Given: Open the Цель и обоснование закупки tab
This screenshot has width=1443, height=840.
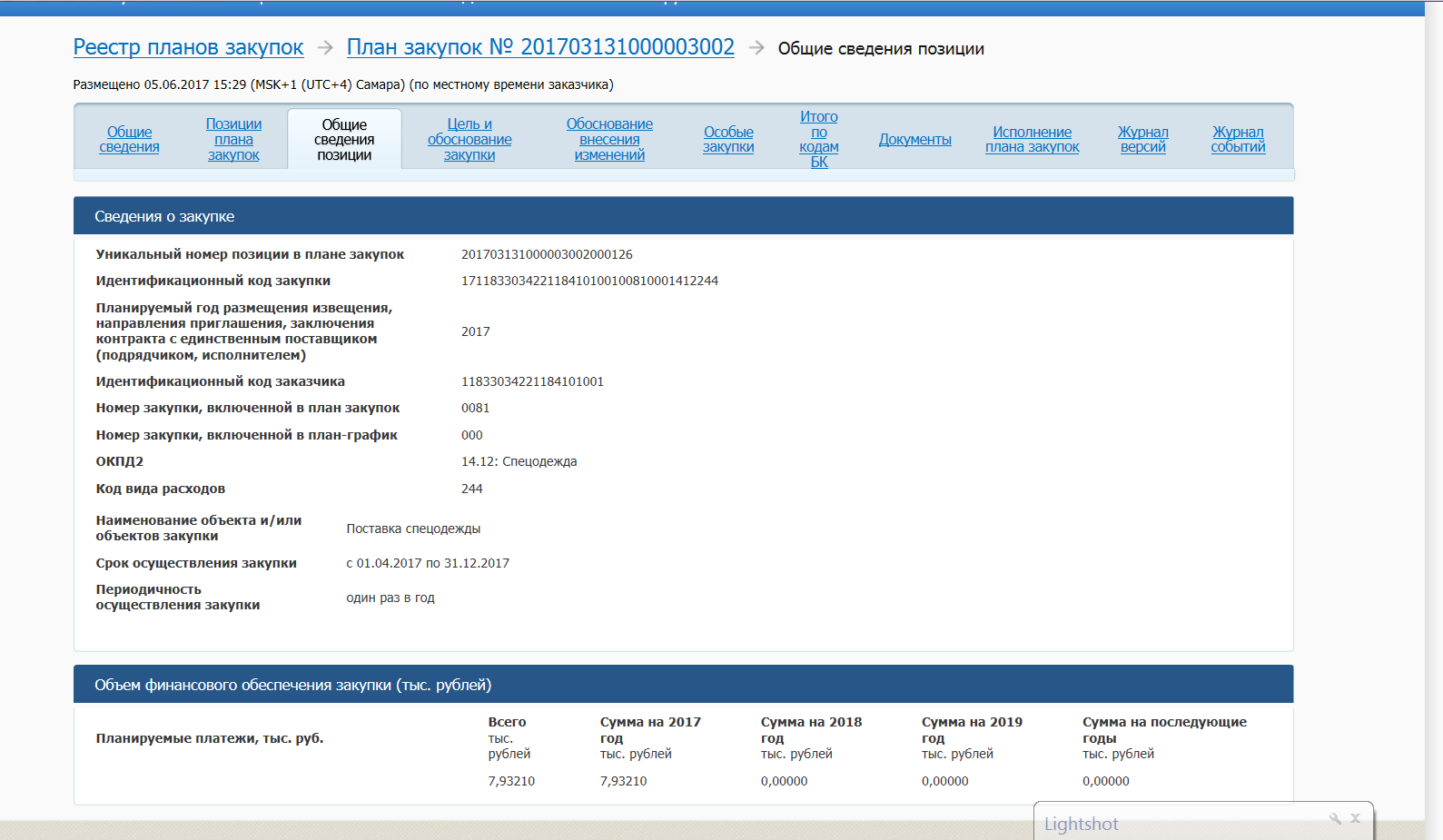Looking at the screenshot, I should 469,140.
